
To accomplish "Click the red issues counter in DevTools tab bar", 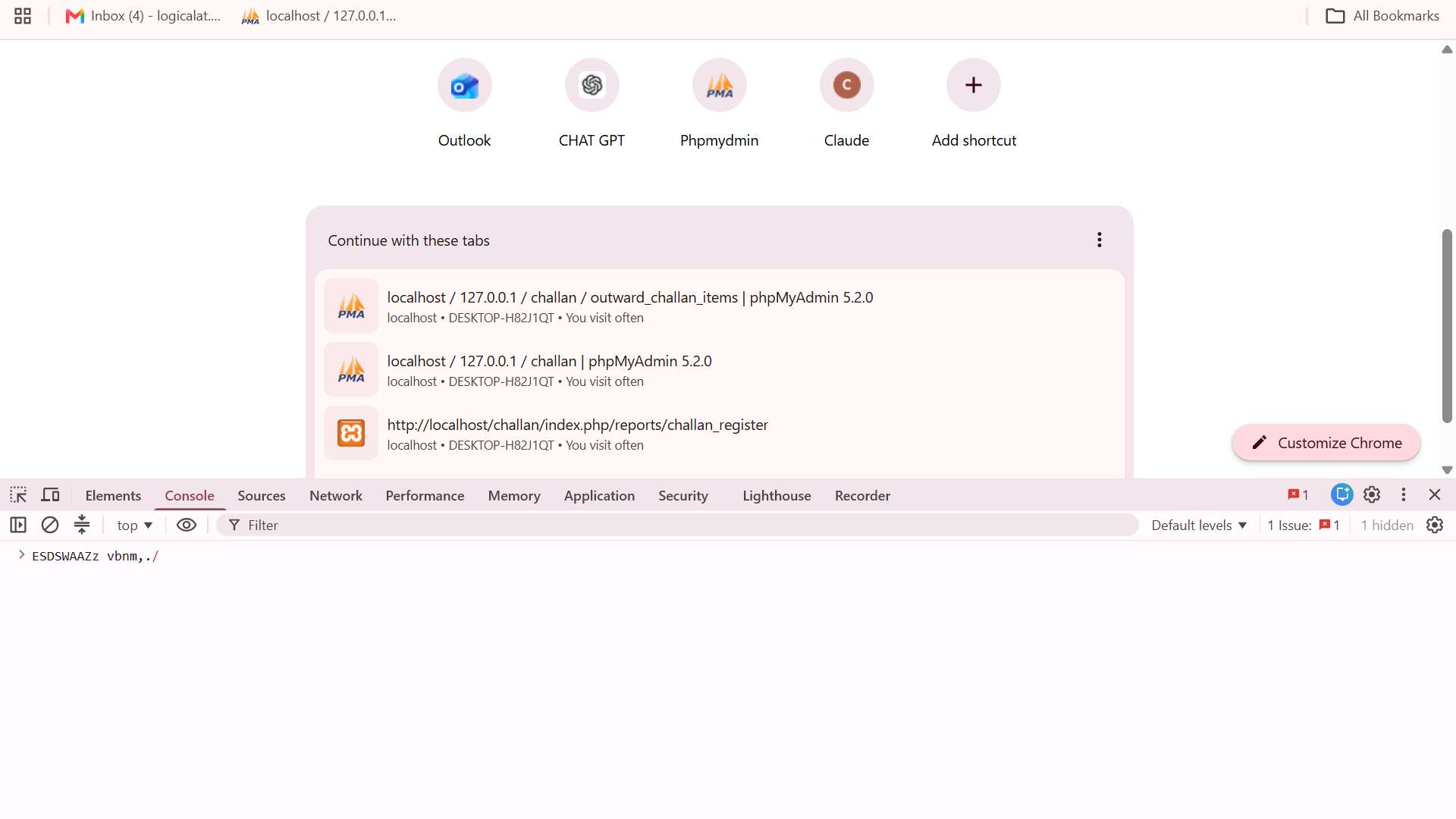I will click(1298, 495).
